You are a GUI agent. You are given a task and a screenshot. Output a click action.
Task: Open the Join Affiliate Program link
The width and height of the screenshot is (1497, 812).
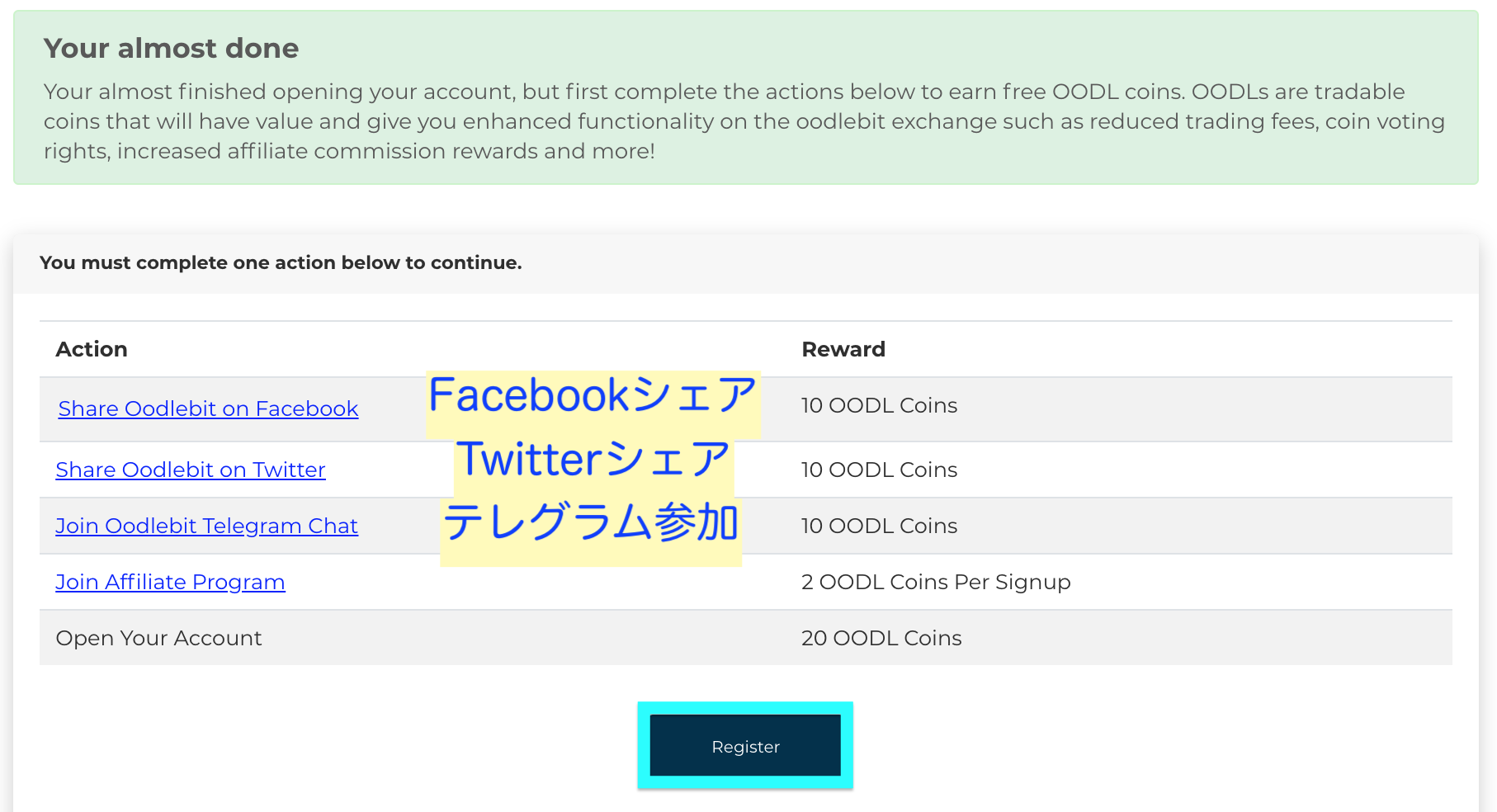(x=170, y=582)
